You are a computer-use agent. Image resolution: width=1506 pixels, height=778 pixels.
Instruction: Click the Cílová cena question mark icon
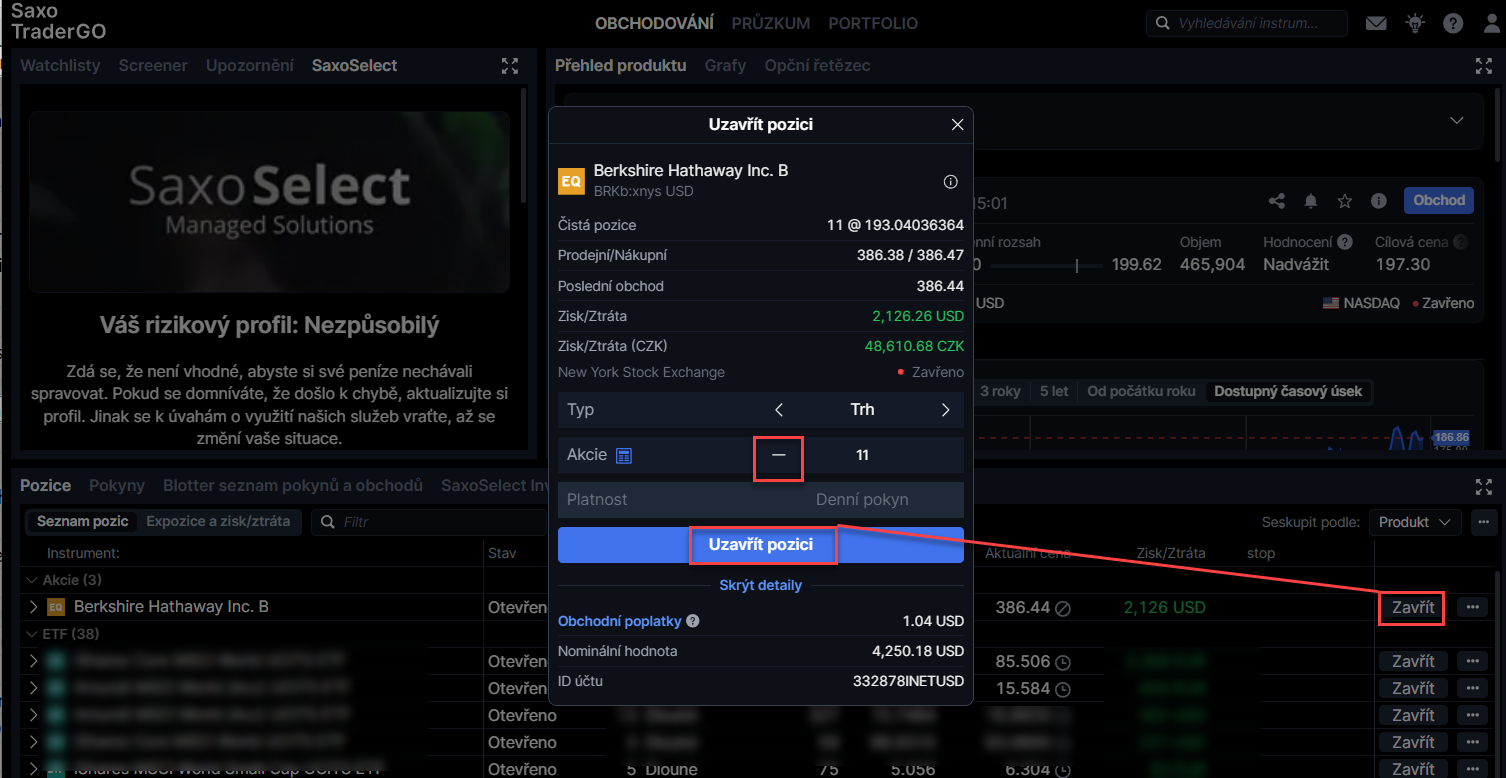1461,242
